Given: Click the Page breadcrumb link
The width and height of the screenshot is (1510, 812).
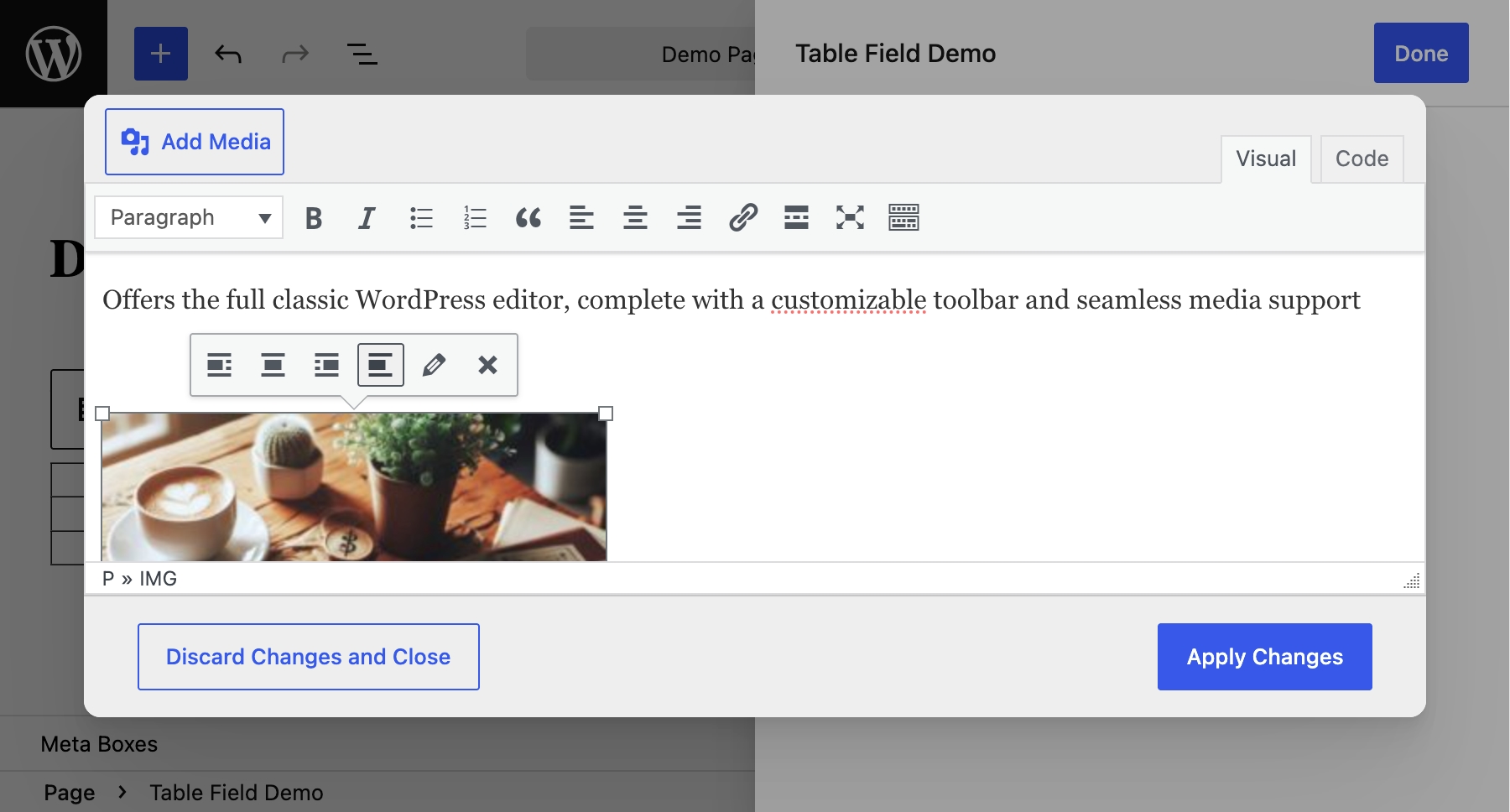Looking at the screenshot, I should pos(70,793).
